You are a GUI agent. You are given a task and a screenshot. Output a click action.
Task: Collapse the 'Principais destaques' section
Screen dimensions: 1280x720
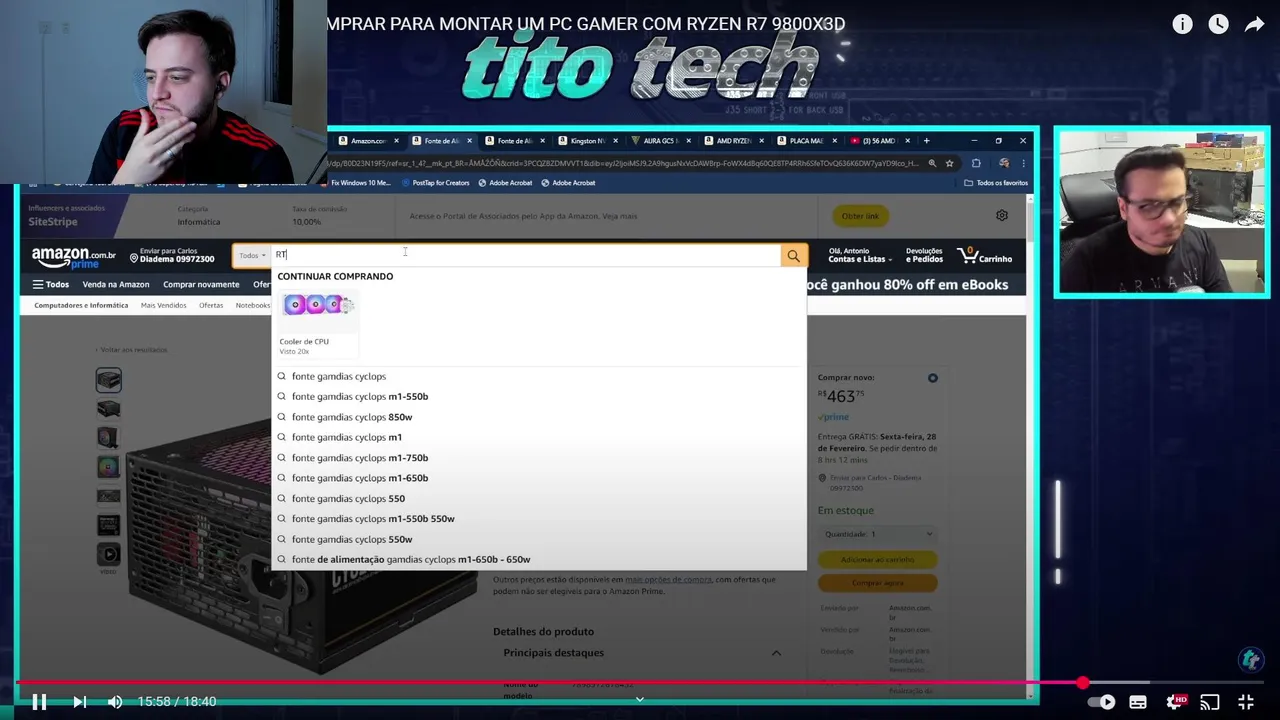(776, 653)
